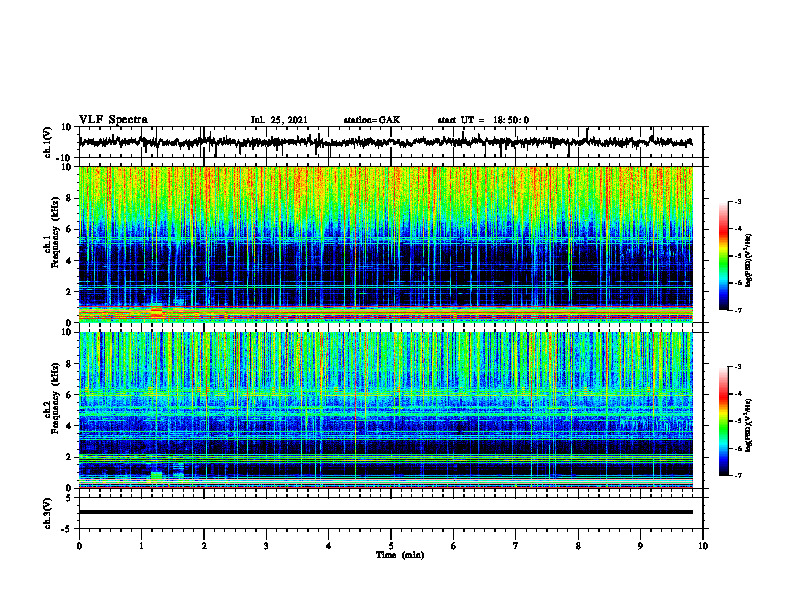Click the "3" tick label on the time axis
The height and width of the screenshot is (612, 792).
266,546
